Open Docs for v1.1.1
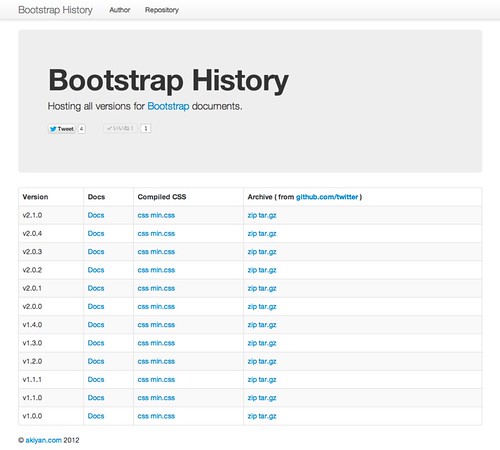This screenshot has width=500, height=450. 96,380
